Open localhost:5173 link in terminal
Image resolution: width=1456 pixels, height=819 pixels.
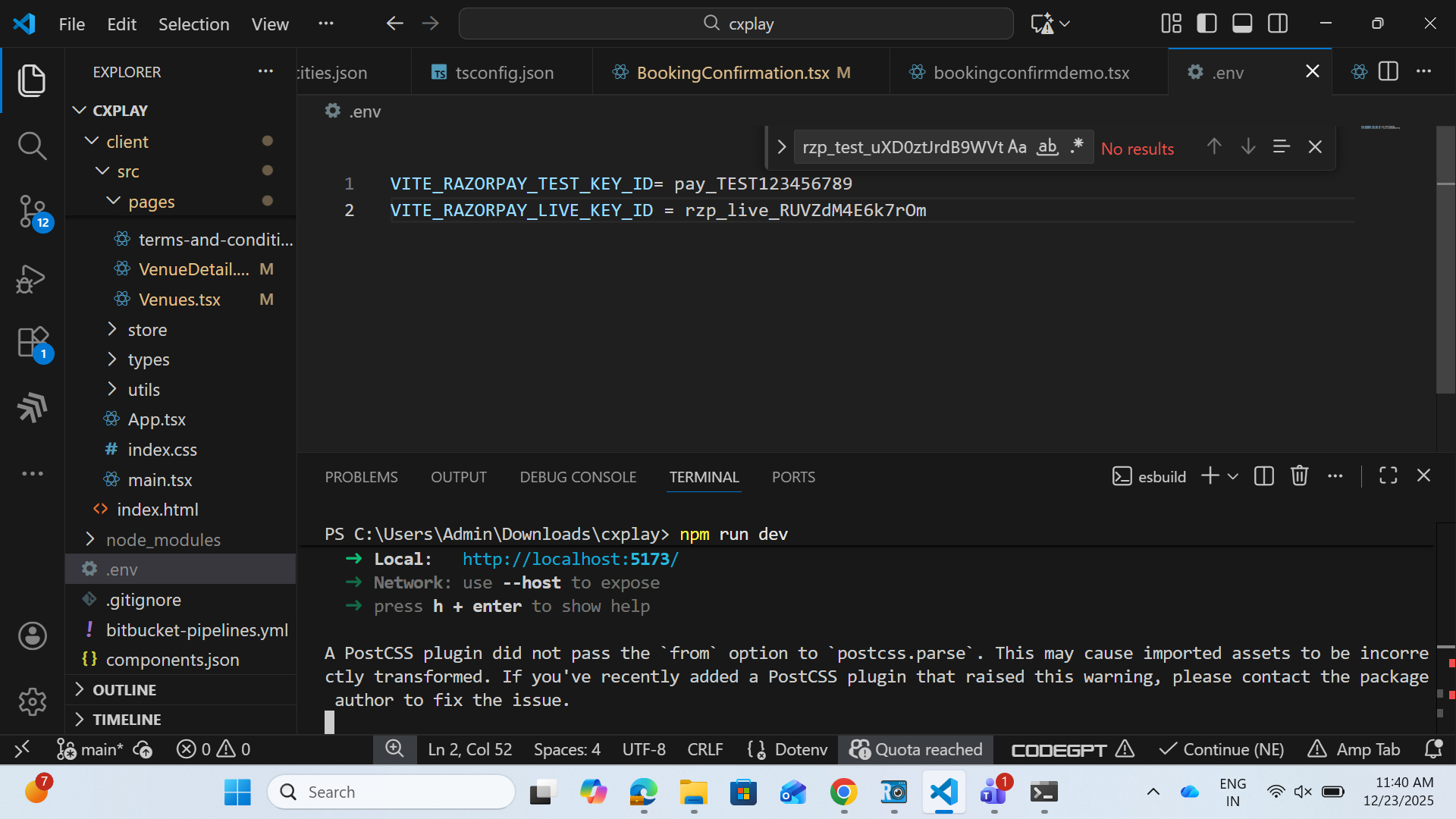click(x=570, y=559)
